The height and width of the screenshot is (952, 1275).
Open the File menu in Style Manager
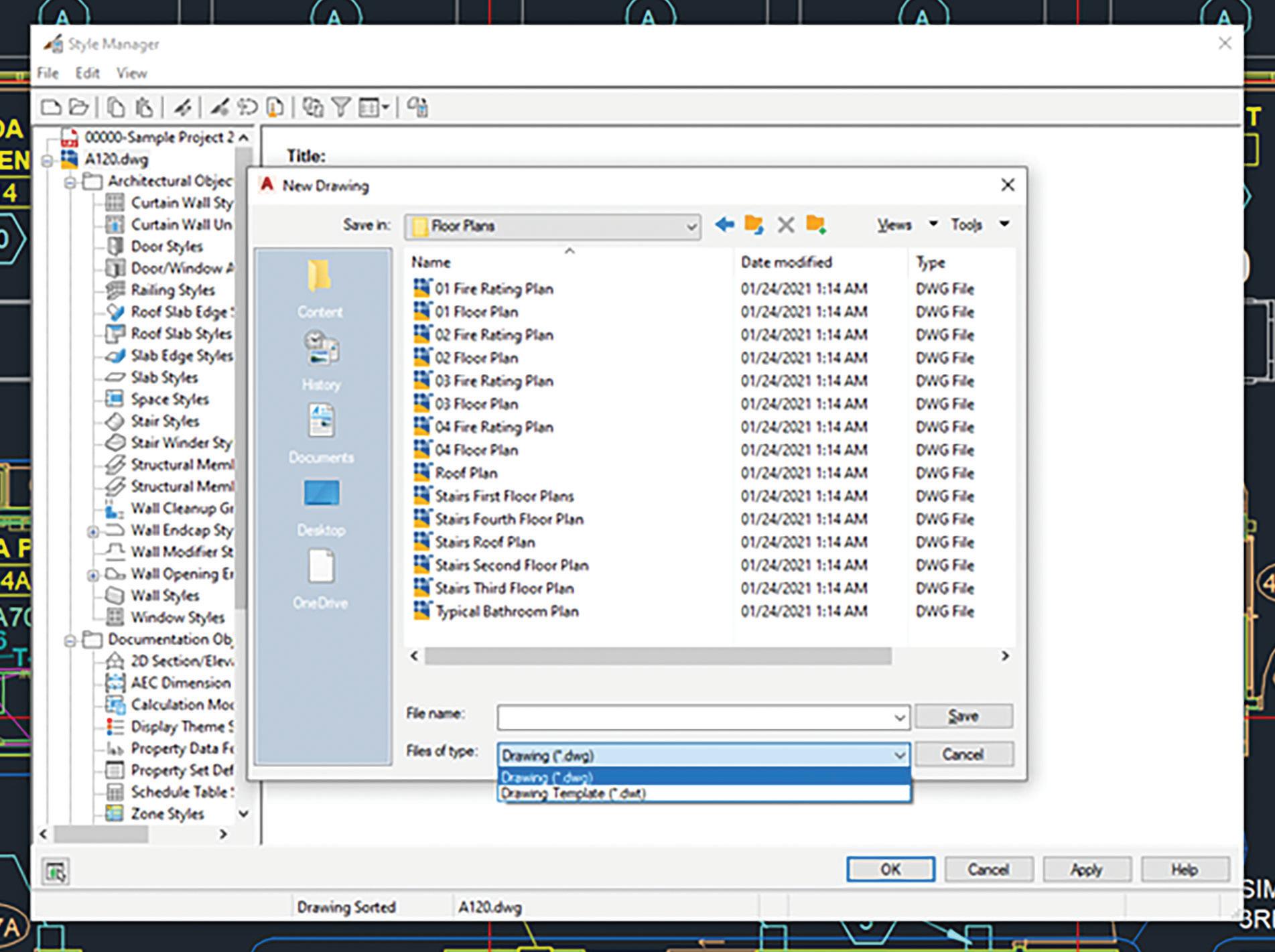pos(48,73)
